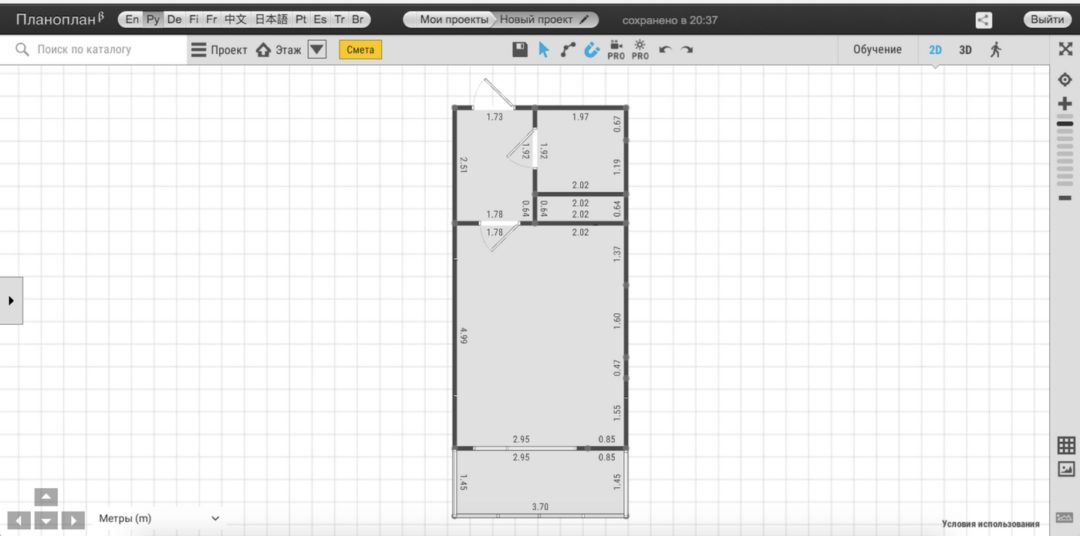Viewport: 1080px width, 536px height.
Task: Click the save floppy disk icon
Action: 520,49
